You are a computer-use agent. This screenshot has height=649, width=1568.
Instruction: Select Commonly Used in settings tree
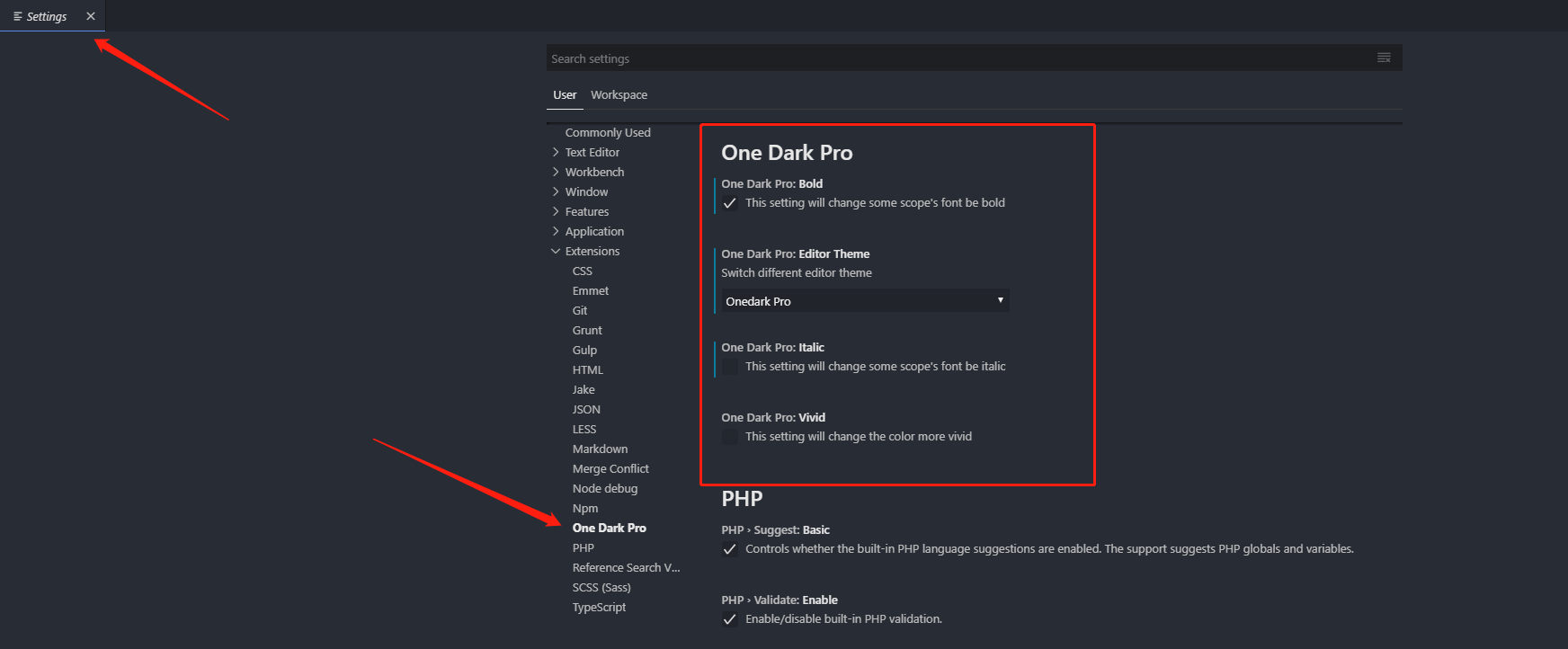[608, 132]
